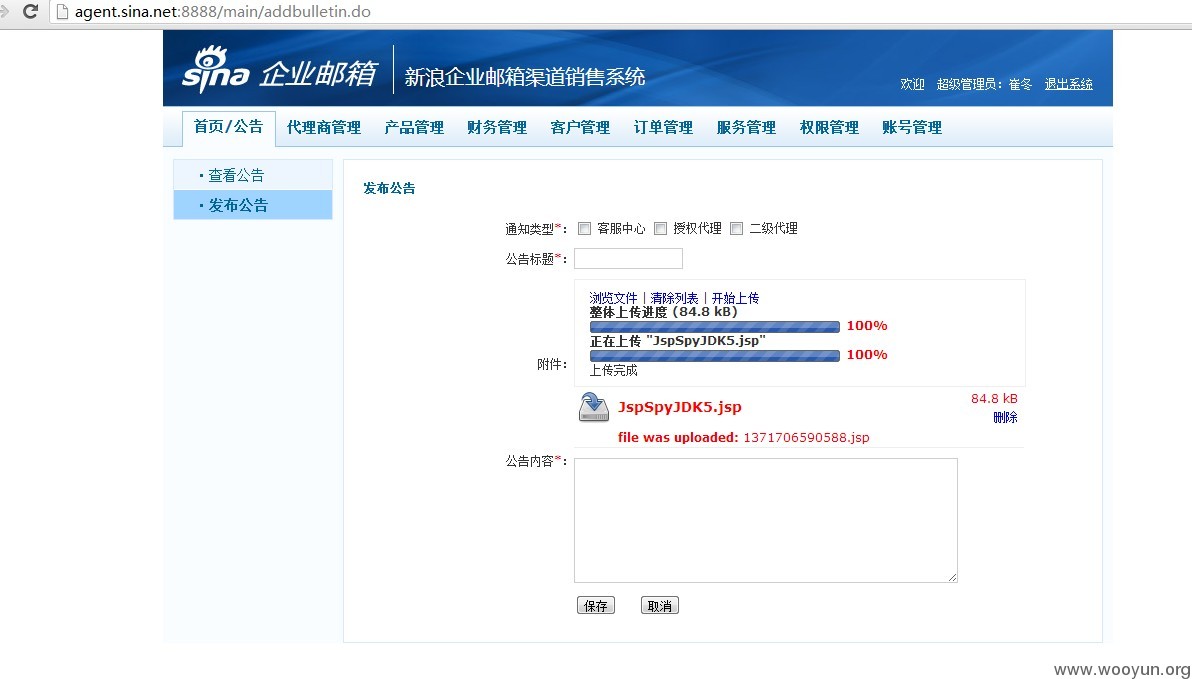
Task: Click the uploaded name 1371706590588.jsp
Action: click(806, 437)
